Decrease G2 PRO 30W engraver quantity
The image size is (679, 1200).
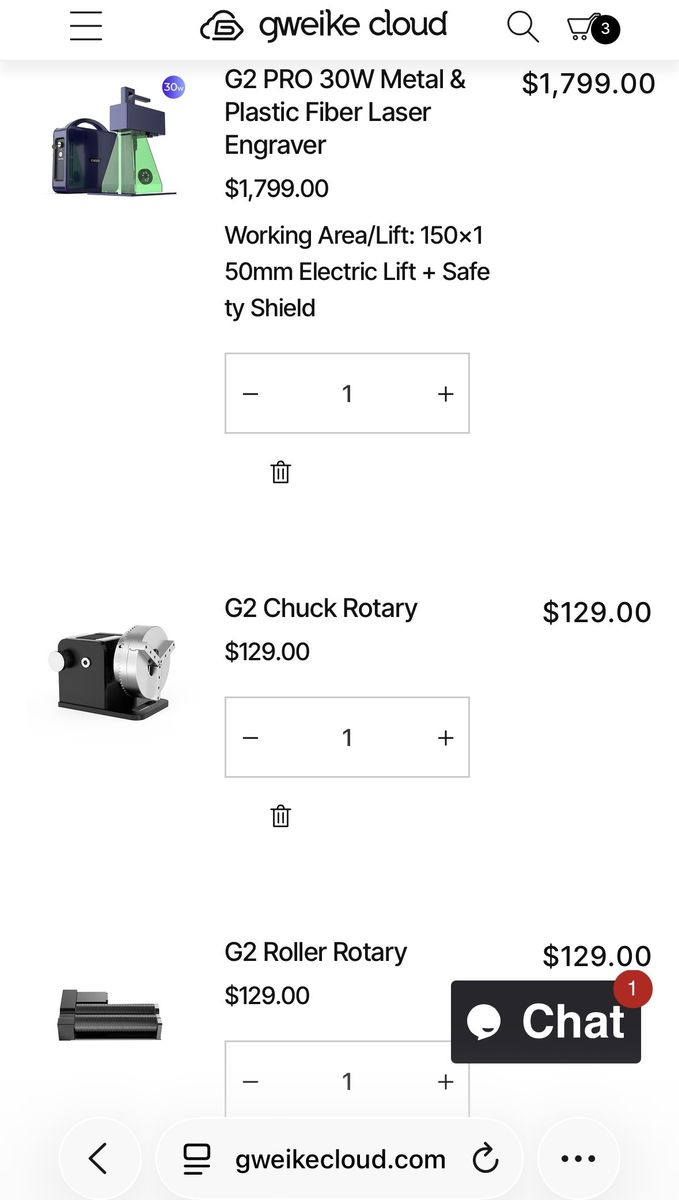pyautogui.click(x=251, y=394)
